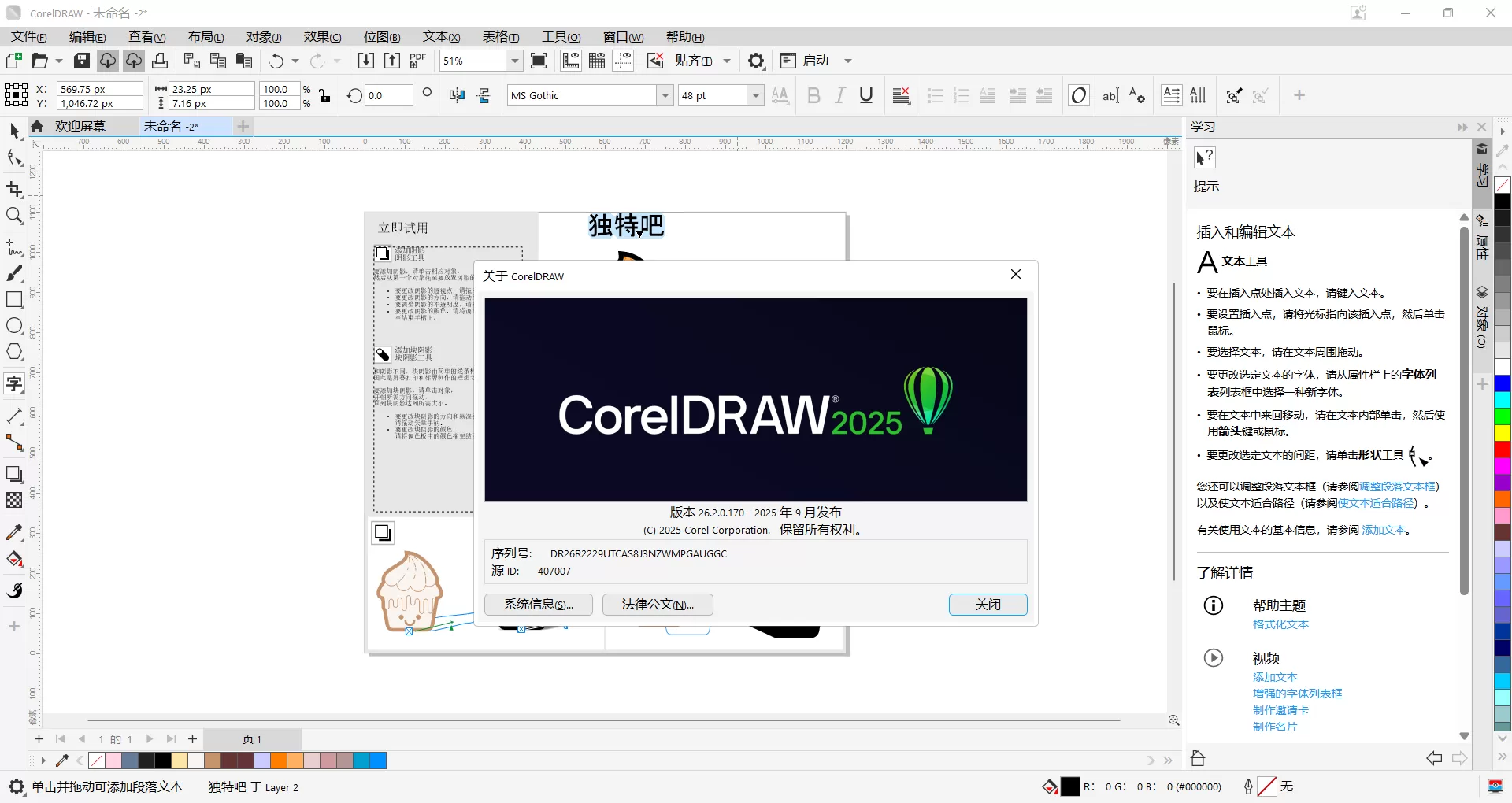Select the Pick tool
This screenshot has height=803, width=1512.
tap(14, 129)
